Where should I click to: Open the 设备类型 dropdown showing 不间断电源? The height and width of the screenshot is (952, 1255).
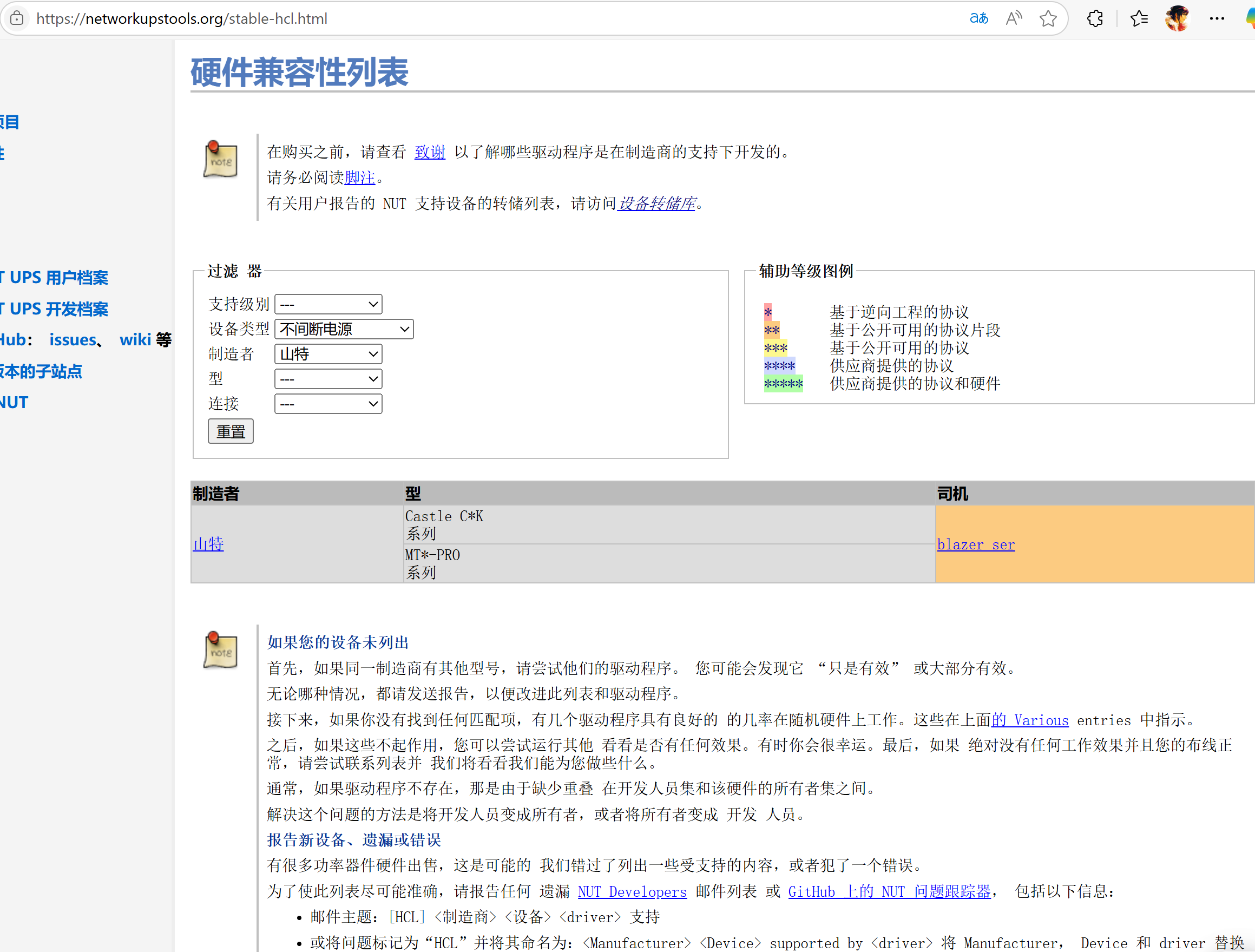coord(344,329)
